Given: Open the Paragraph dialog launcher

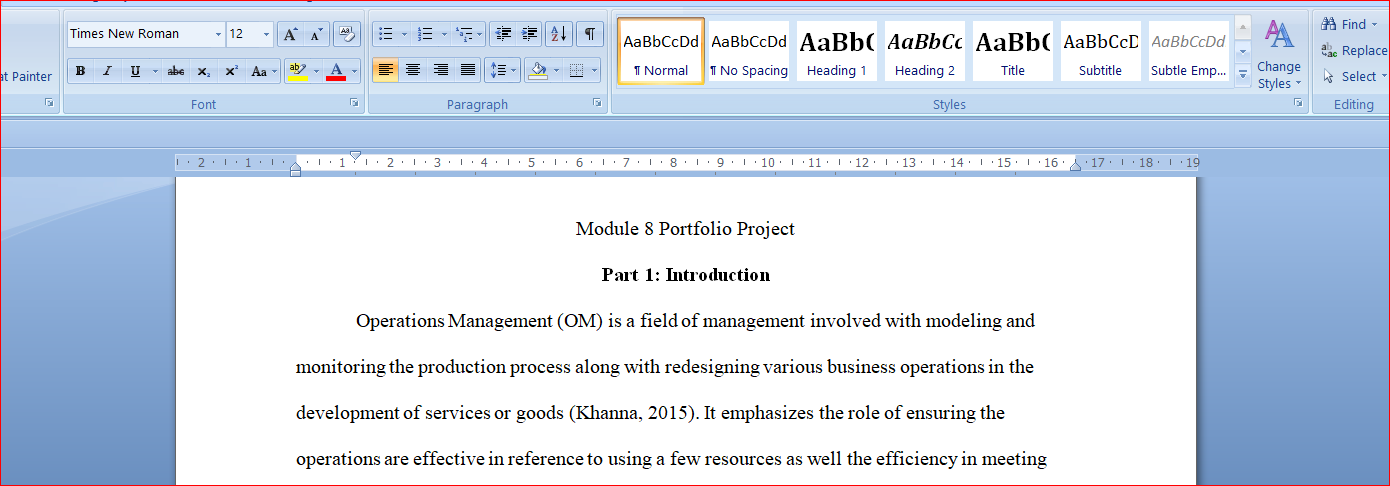Looking at the screenshot, I should (x=597, y=103).
